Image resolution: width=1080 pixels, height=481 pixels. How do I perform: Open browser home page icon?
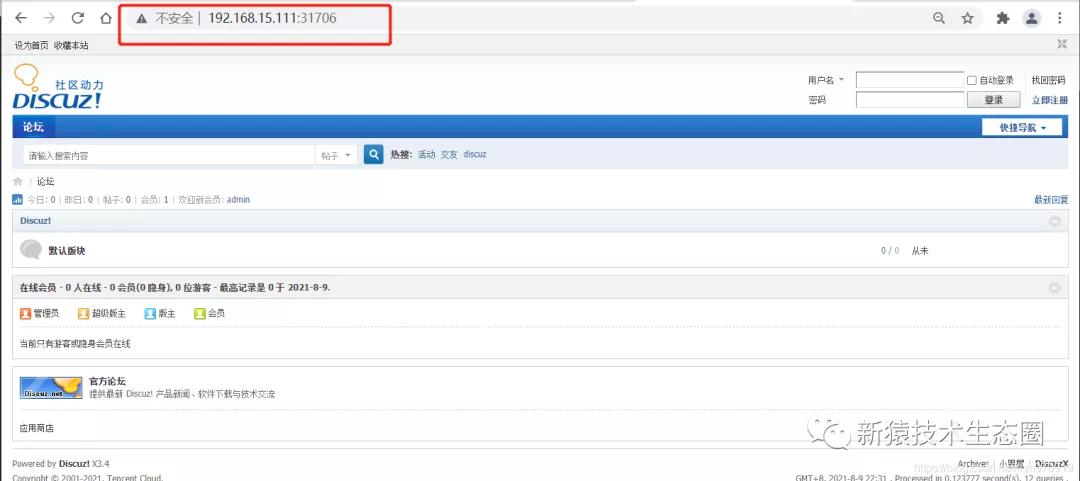pyautogui.click(x=105, y=19)
